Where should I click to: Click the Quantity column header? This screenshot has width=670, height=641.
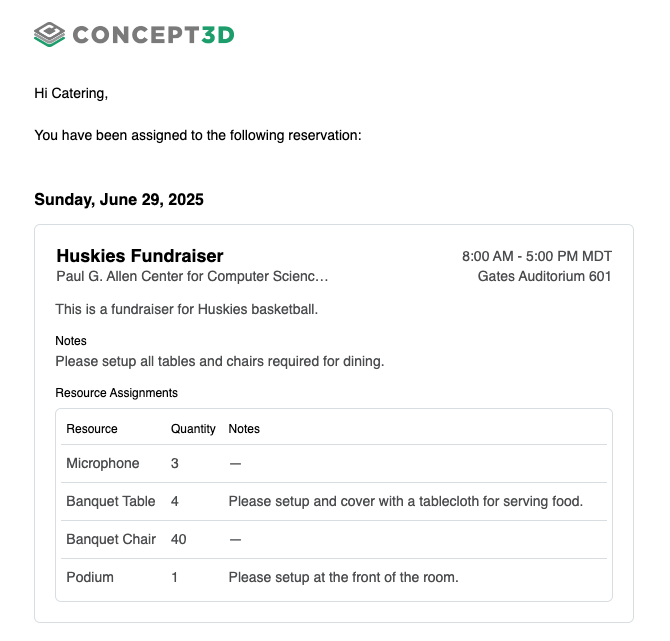pos(193,429)
